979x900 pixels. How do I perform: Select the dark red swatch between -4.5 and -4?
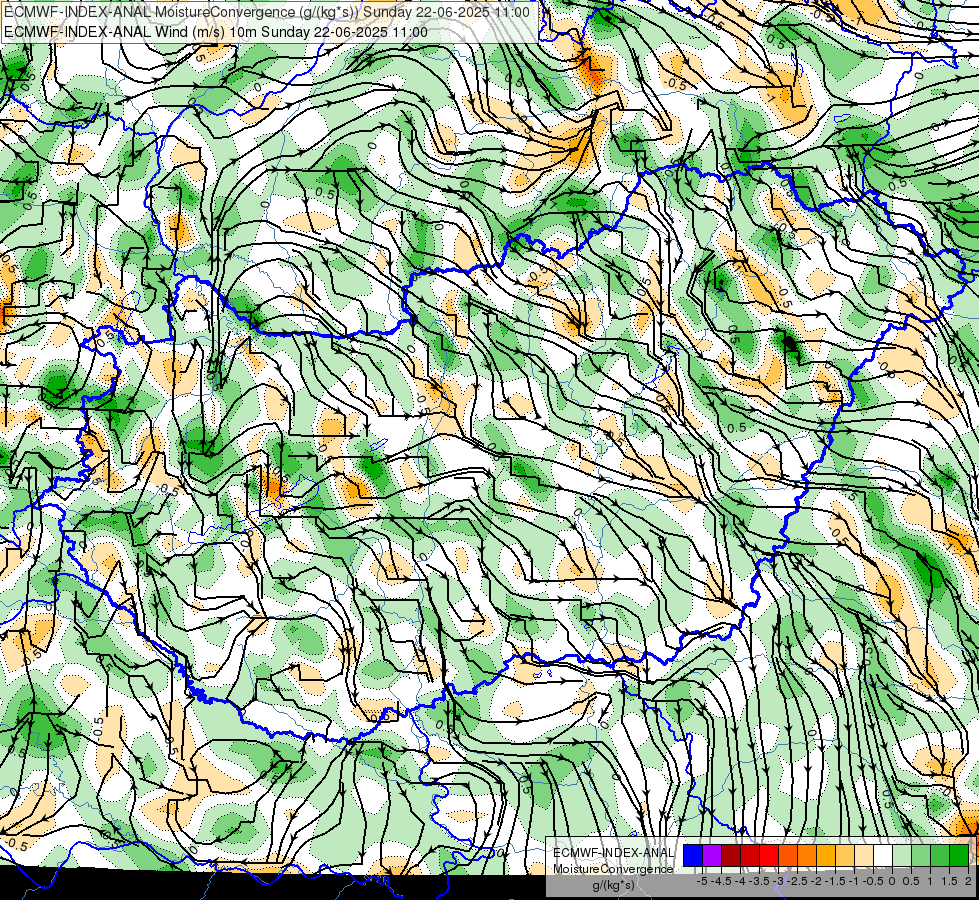(731, 856)
